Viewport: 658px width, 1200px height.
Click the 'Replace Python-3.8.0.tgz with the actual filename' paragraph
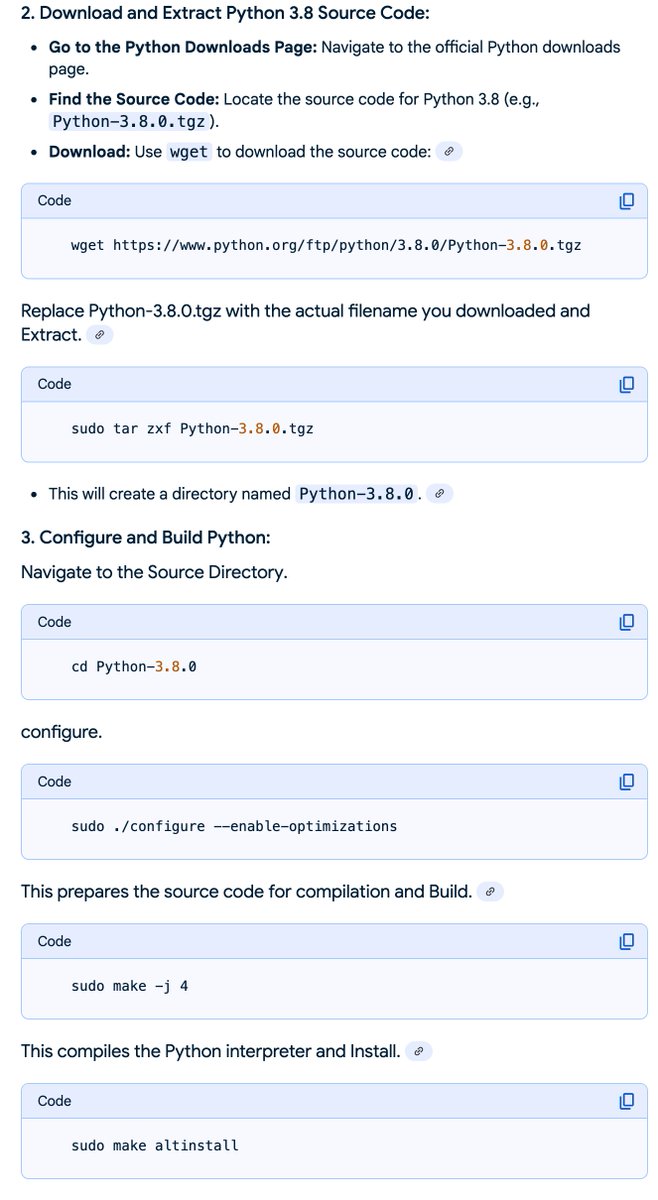coord(306,322)
